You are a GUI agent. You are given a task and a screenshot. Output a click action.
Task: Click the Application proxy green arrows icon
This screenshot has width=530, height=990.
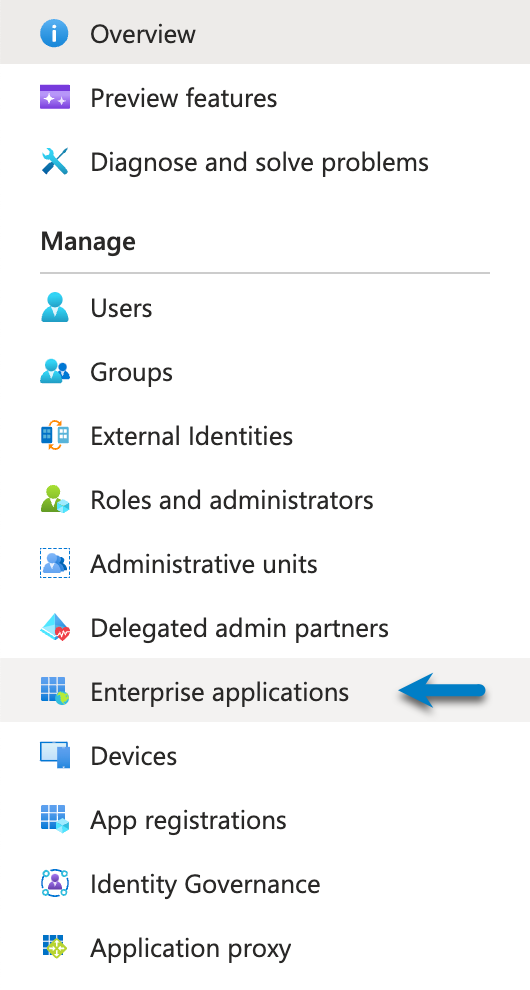click(x=54, y=948)
